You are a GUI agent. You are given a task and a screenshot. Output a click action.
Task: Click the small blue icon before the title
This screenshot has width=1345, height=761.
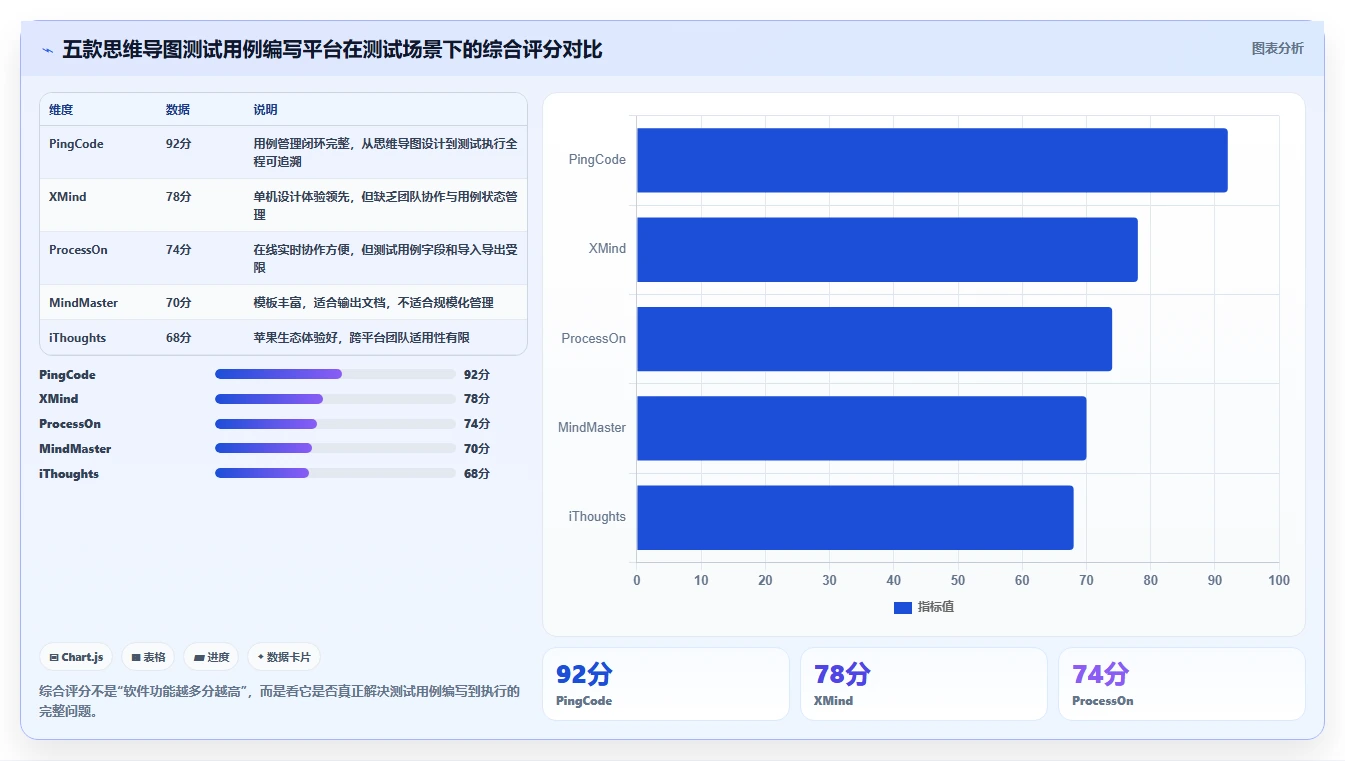(x=47, y=50)
